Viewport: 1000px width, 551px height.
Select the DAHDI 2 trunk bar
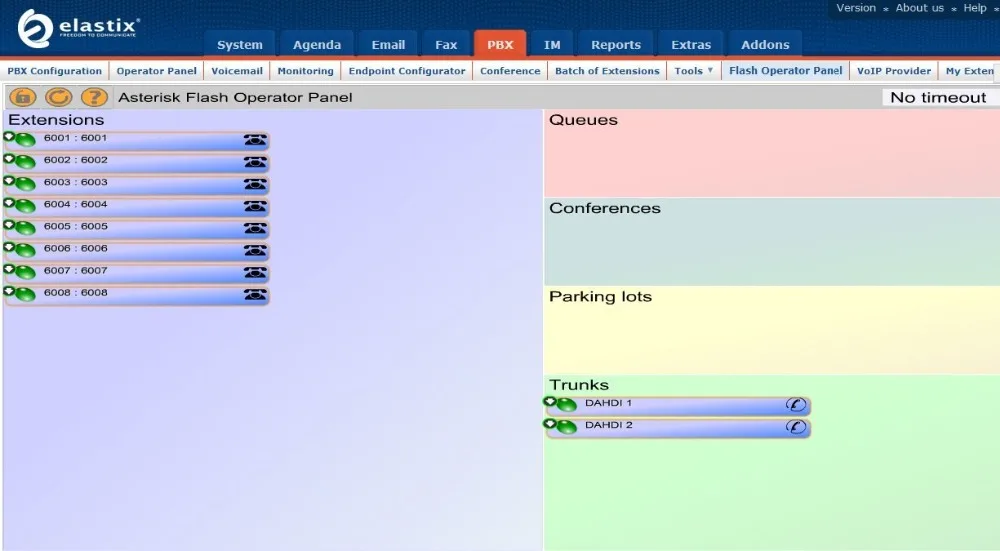678,427
